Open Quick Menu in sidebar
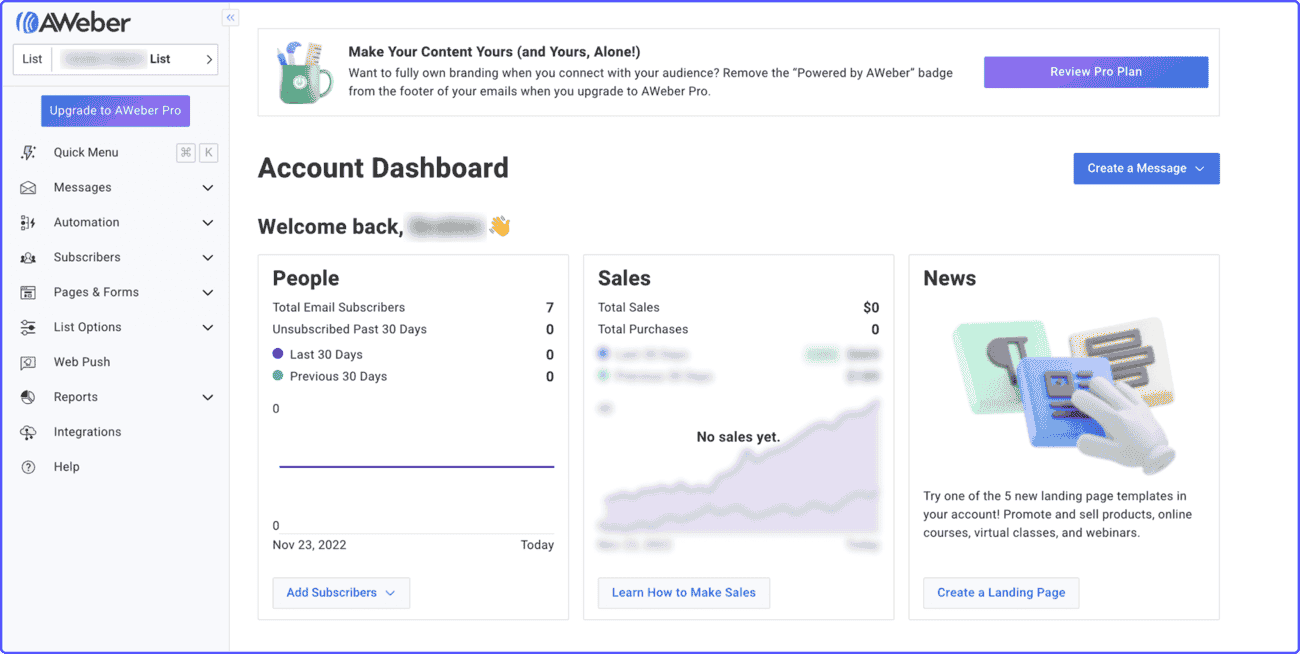Image resolution: width=1300 pixels, height=654 pixels. 86,153
